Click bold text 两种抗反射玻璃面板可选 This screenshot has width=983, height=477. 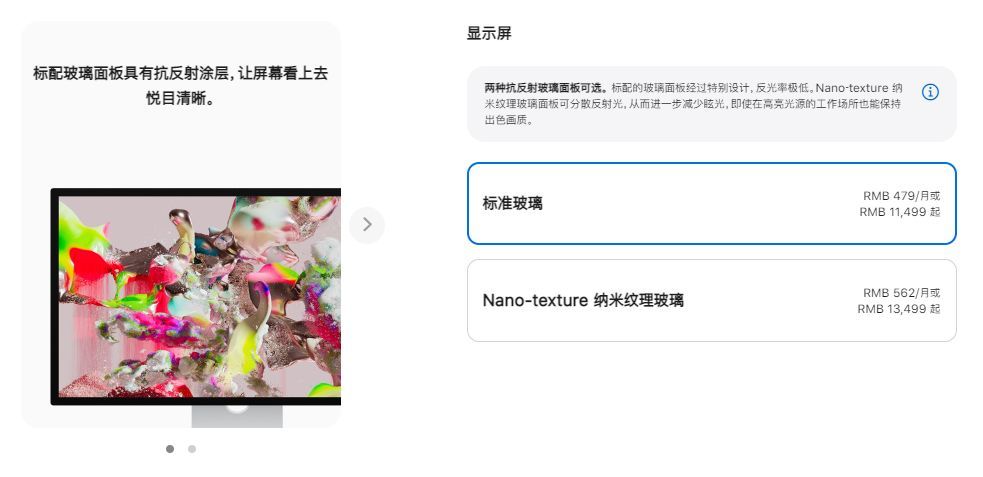[x=546, y=88]
